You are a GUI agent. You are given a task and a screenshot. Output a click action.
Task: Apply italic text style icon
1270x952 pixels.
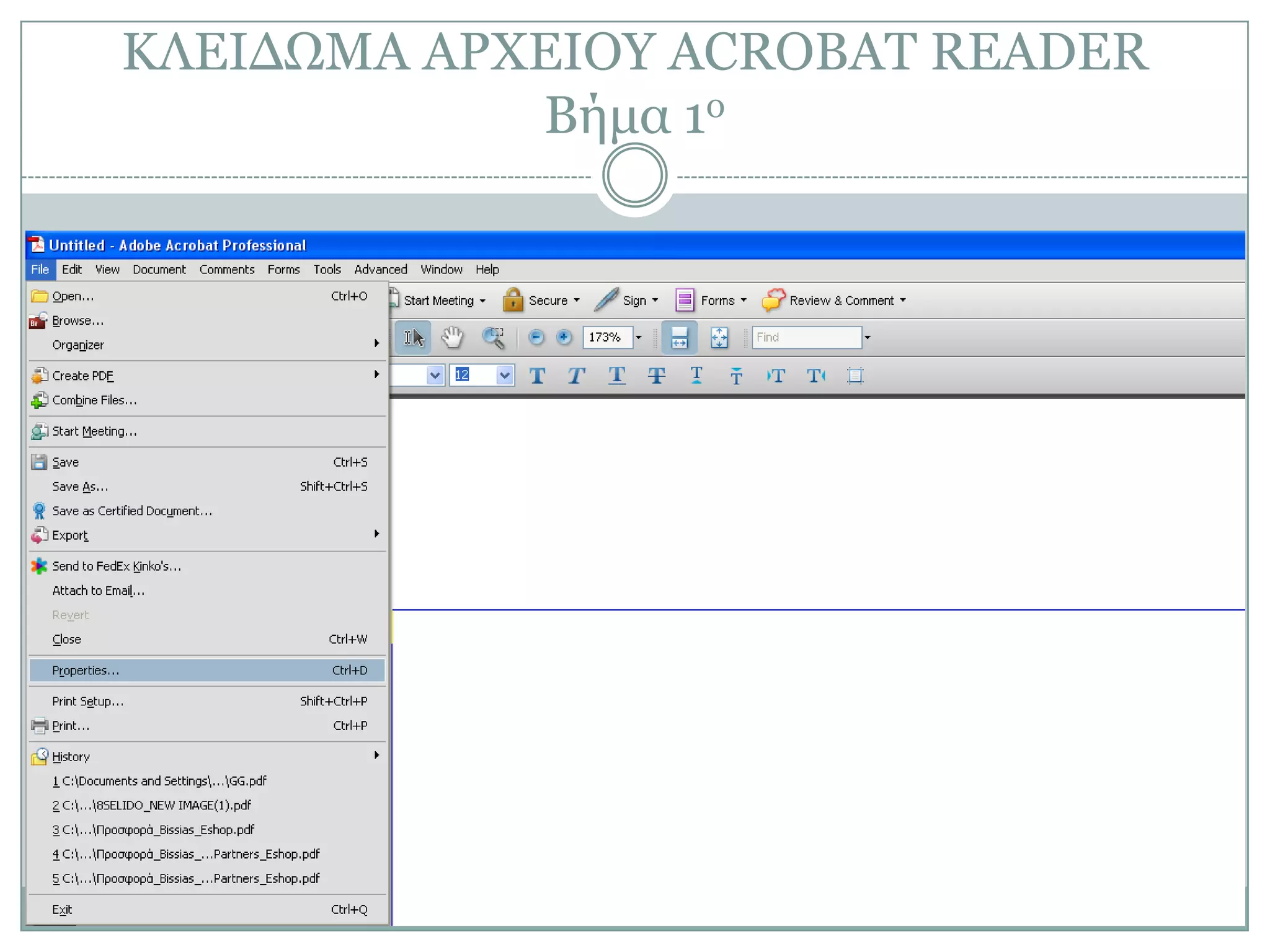tap(577, 376)
